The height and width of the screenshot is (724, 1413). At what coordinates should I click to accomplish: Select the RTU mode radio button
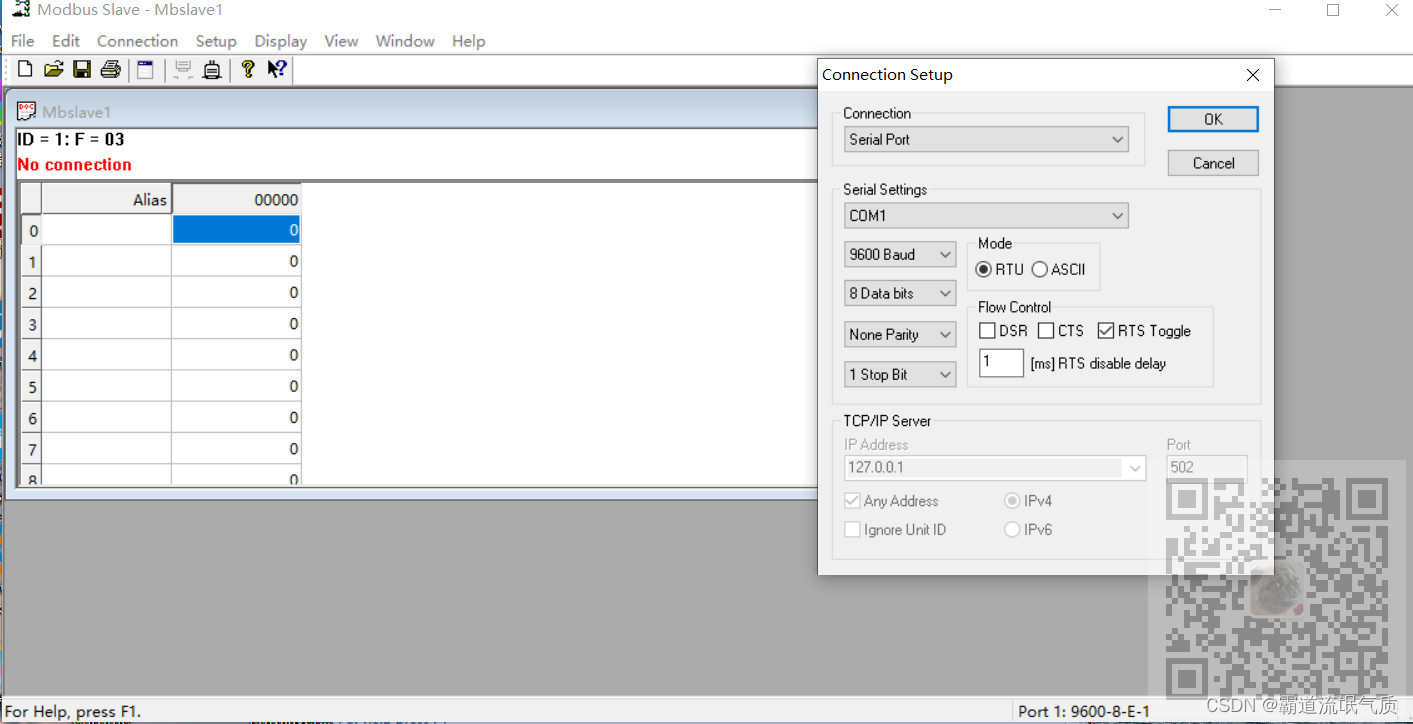984,269
